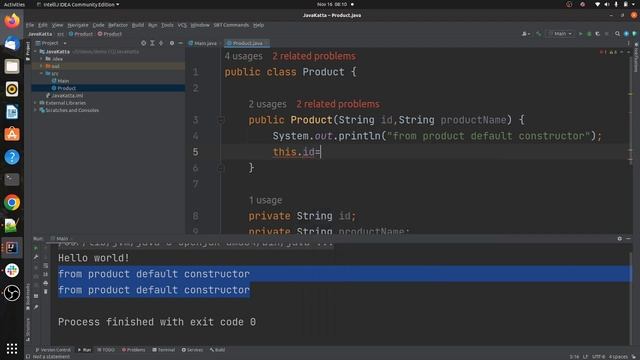Expand the out folder node
640x360 pixels.
click(x=41, y=66)
